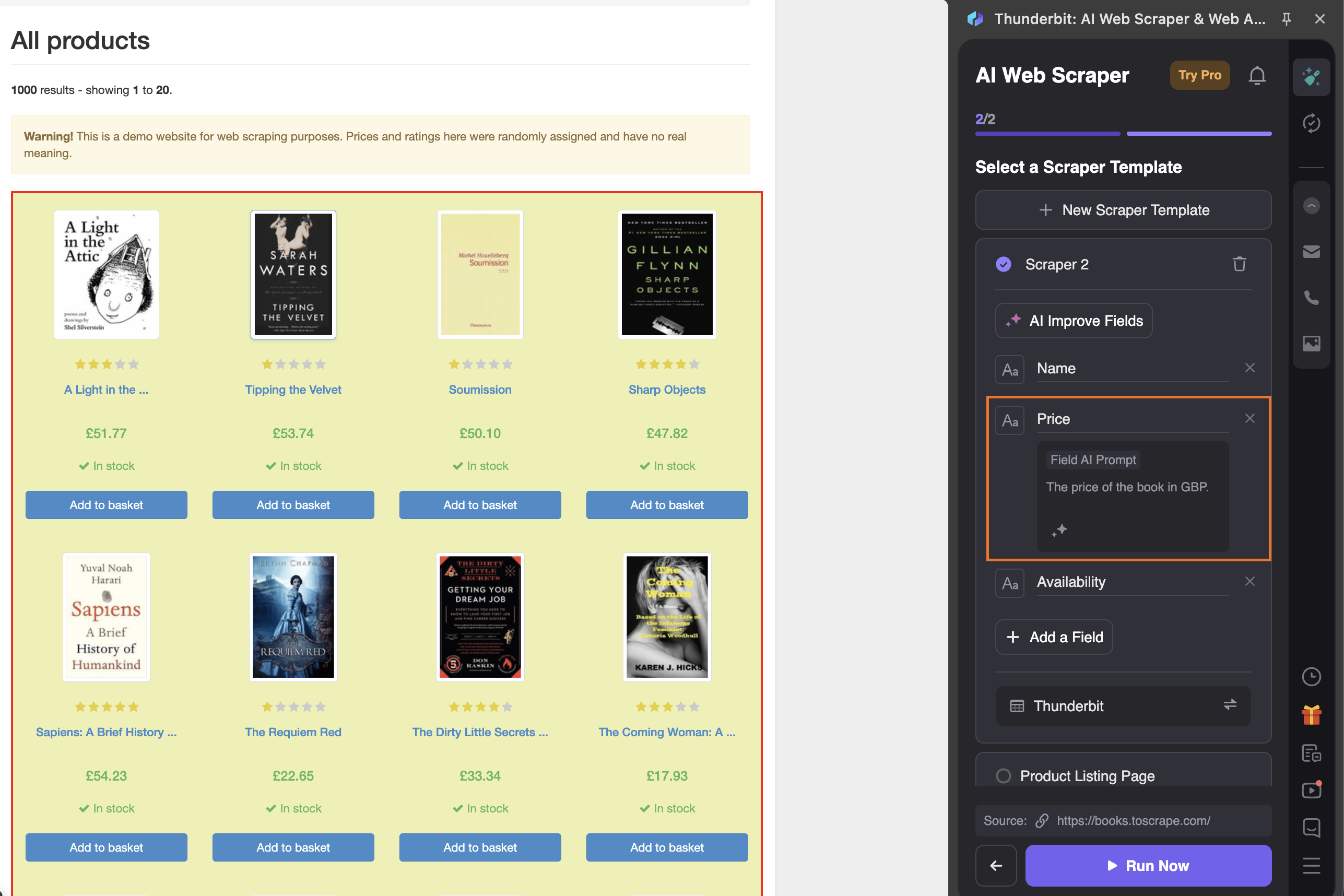Edit the Price field AI prompt text
1344x896 pixels.
coord(1127,487)
